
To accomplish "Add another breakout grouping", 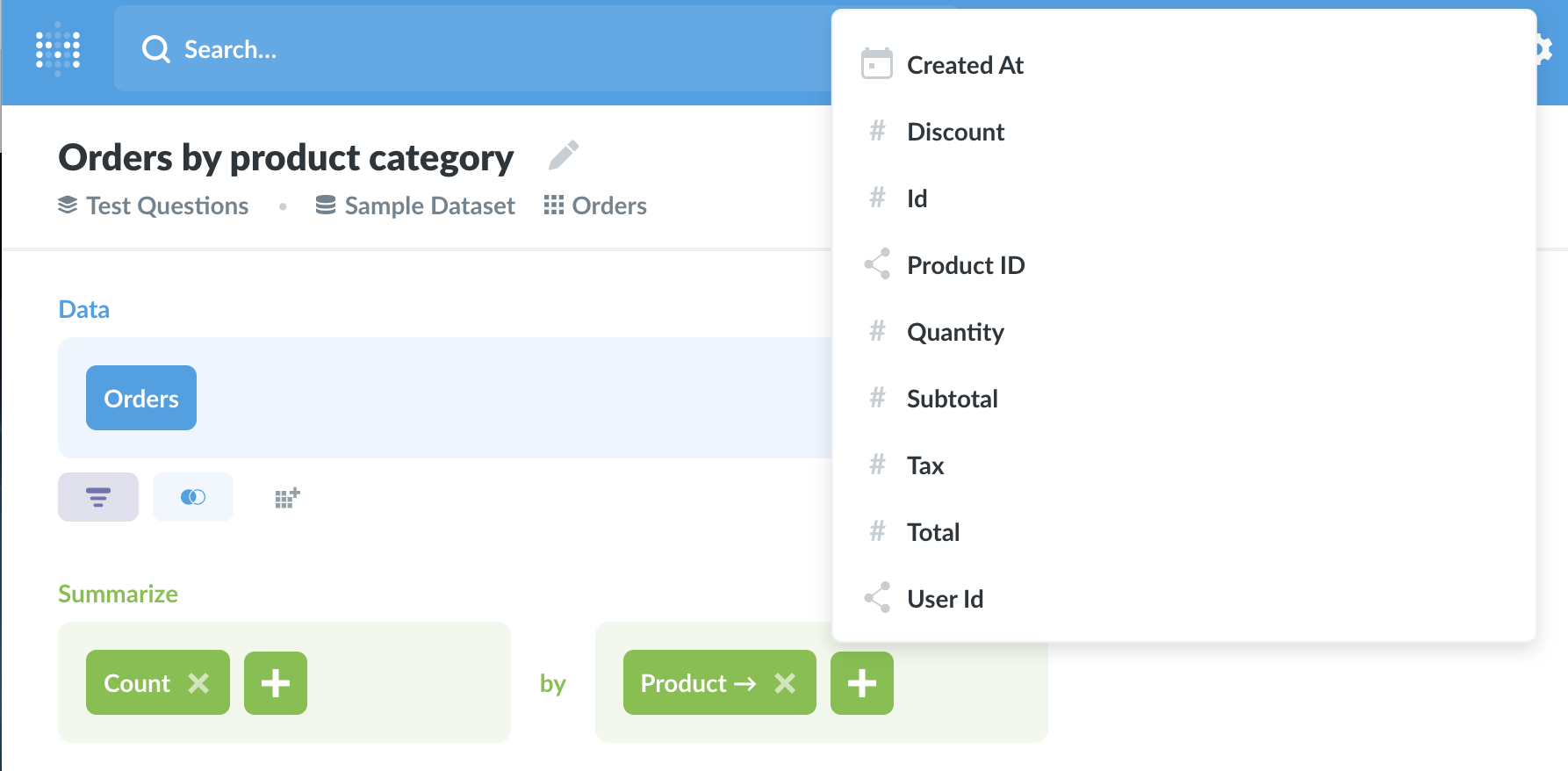I will click(862, 682).
